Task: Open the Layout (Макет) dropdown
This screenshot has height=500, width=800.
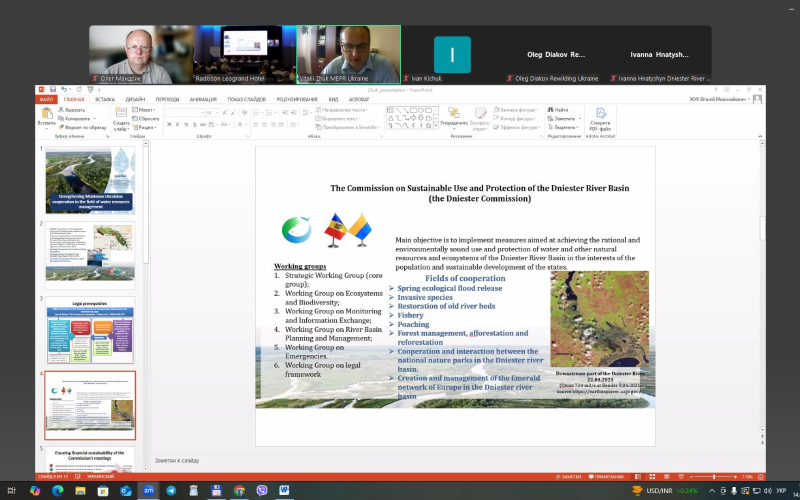Action: click(x=143, y=110)
